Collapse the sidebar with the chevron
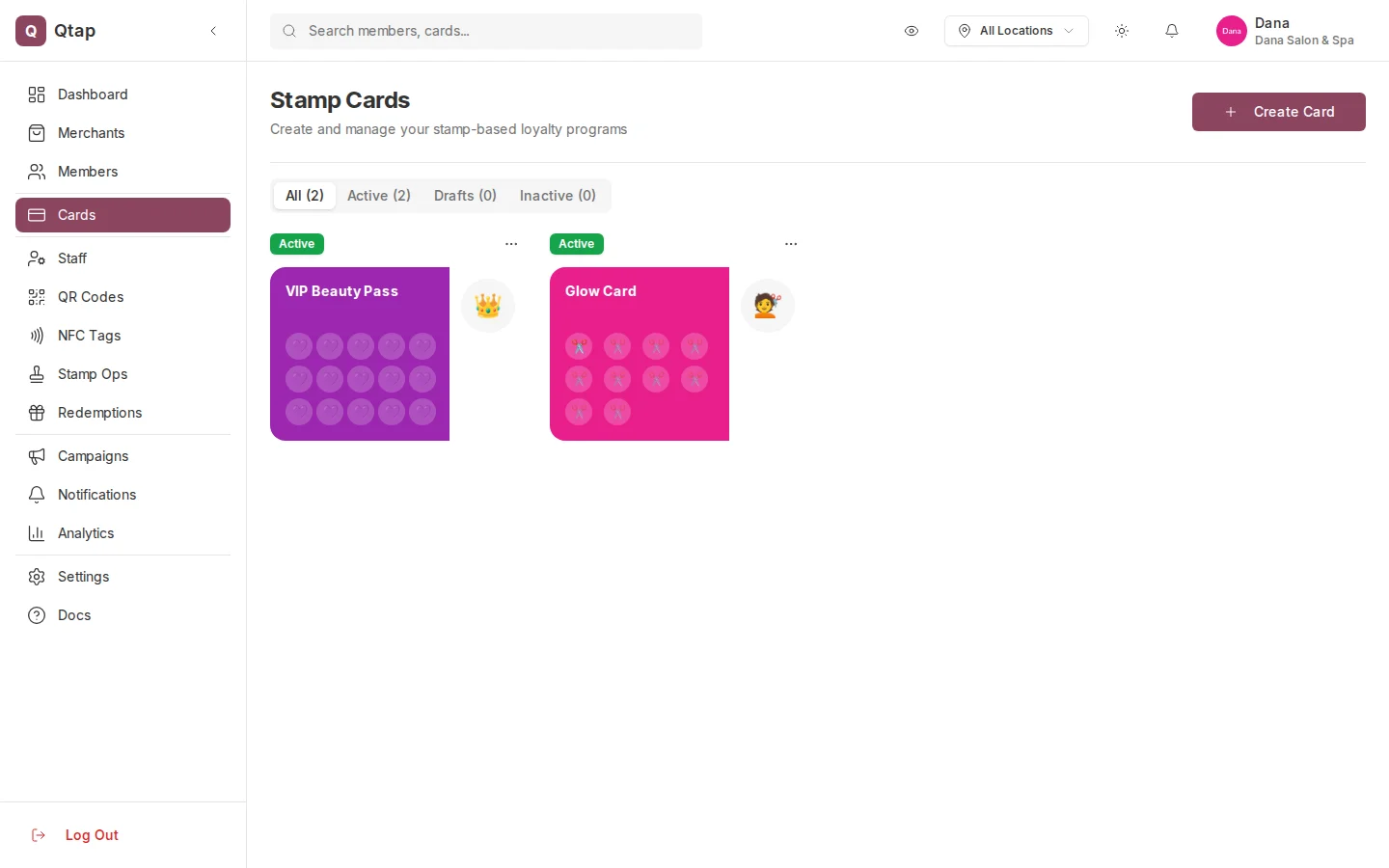Viewport: 1389px width, 868px height. [213, 31]
